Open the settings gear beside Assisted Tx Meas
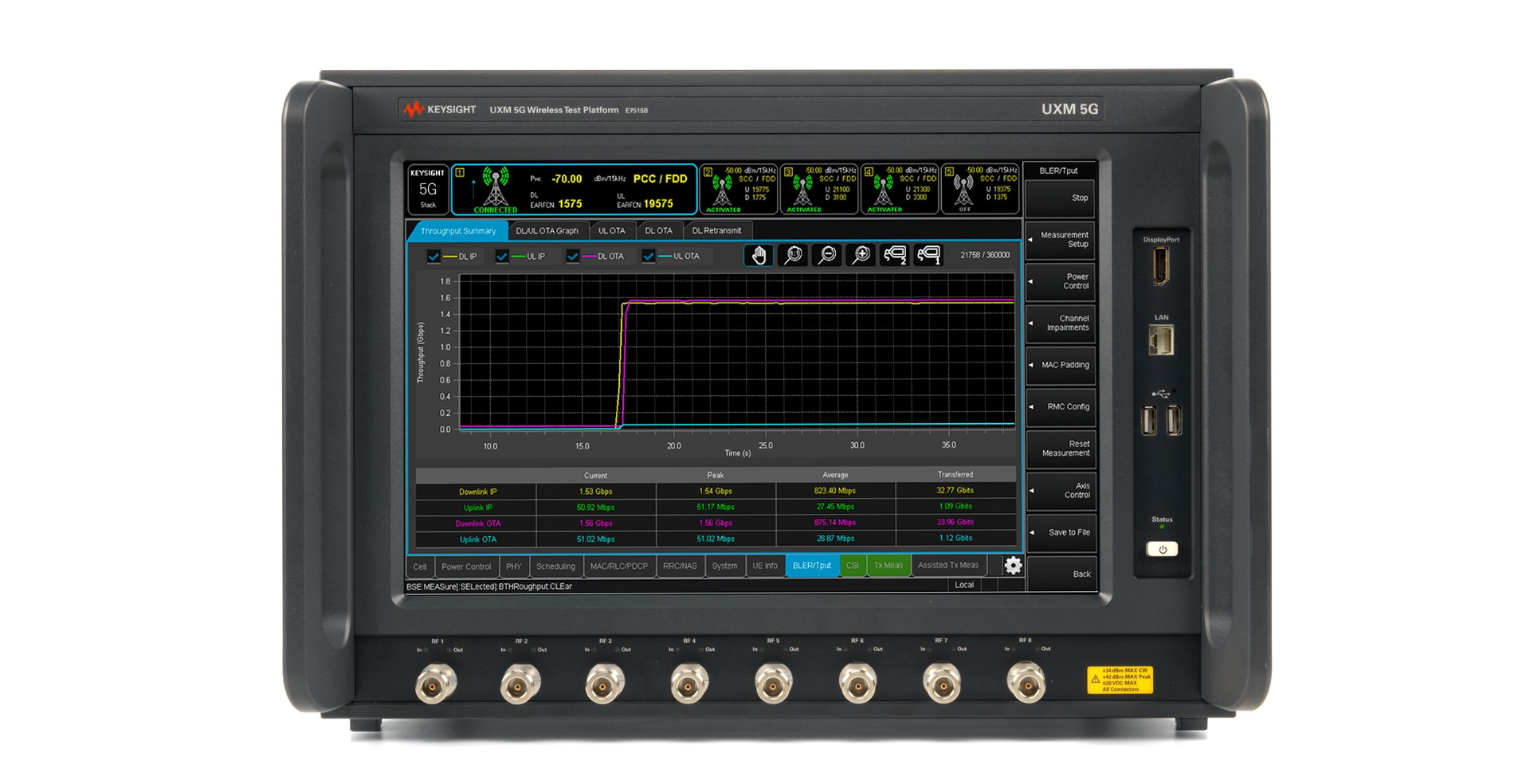Screen dimensions: 1530x784 tap(1013, 566)
